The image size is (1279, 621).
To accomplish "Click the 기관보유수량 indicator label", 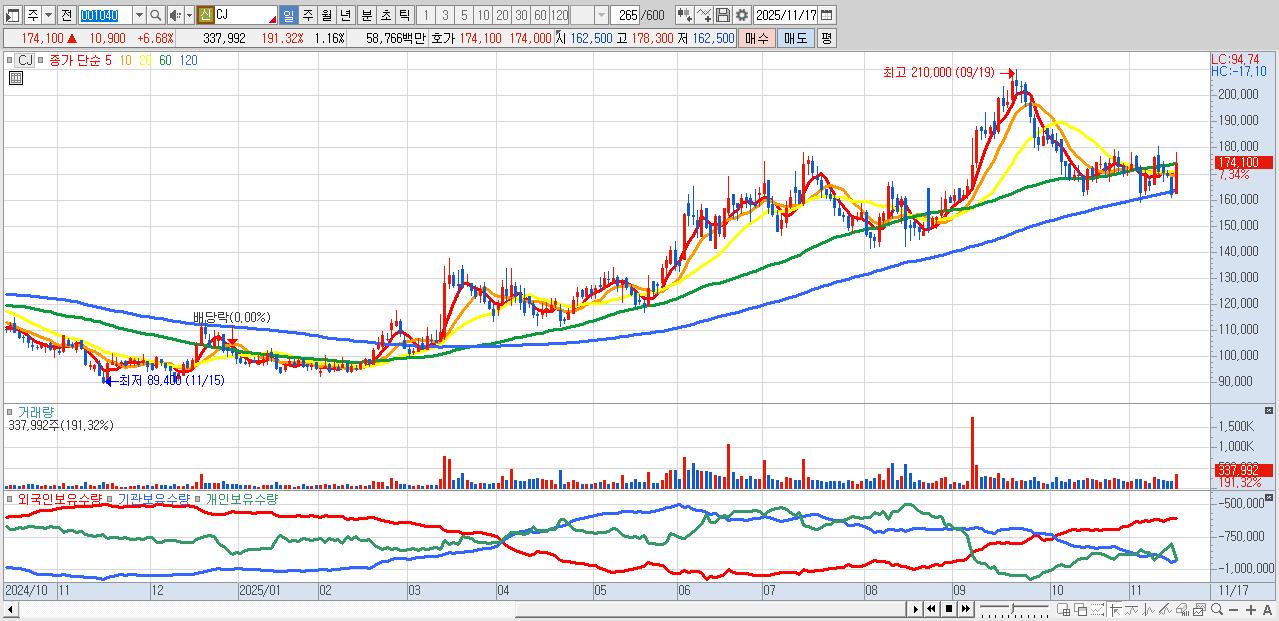I will (x=152, y=498).
